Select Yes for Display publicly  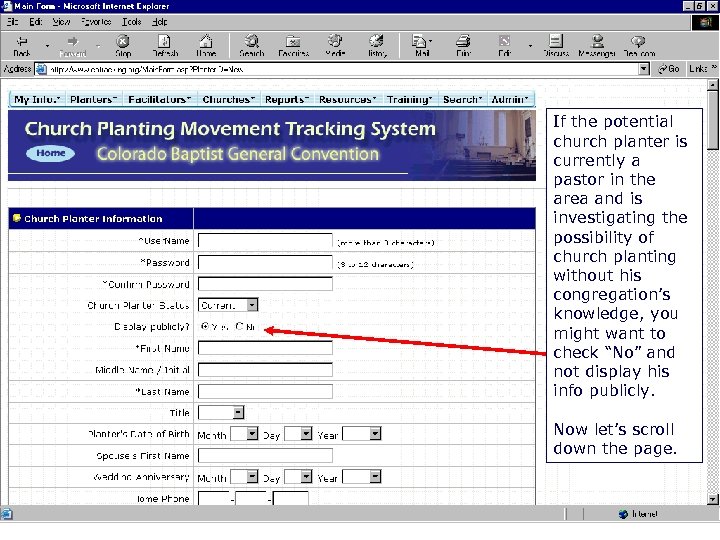click(x=205, y=326)
